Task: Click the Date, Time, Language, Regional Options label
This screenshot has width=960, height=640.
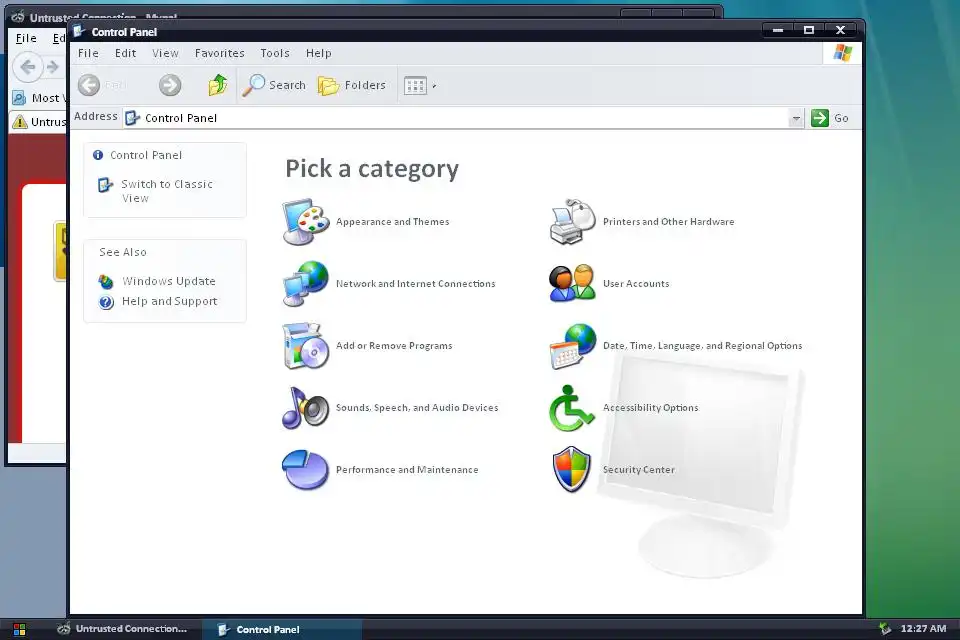Action: pos(702,345)
